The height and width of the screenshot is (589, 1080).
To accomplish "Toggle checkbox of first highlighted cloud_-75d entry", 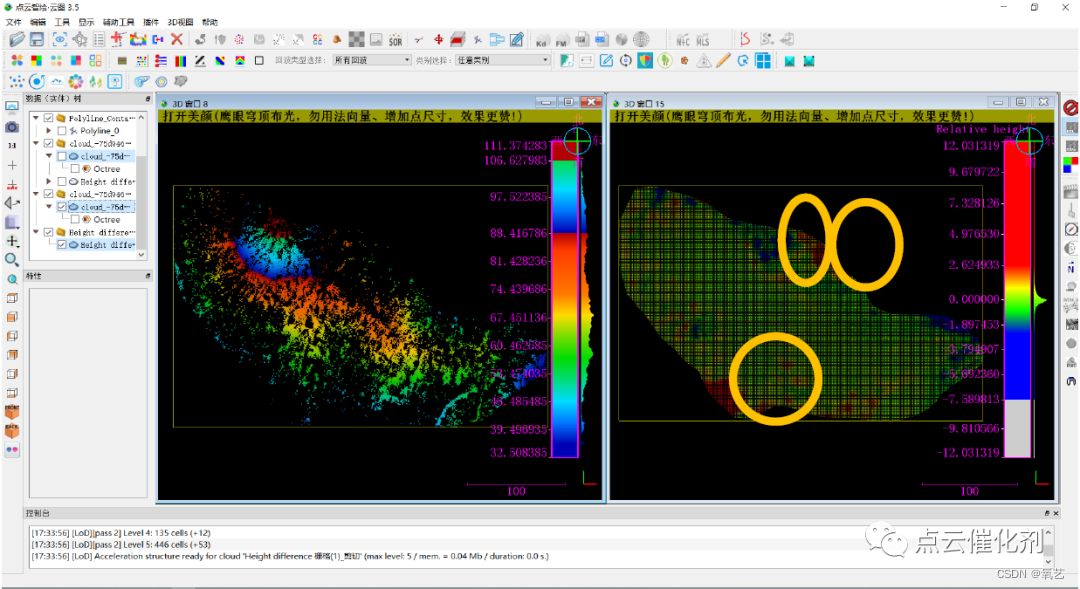I will [61, 156].
